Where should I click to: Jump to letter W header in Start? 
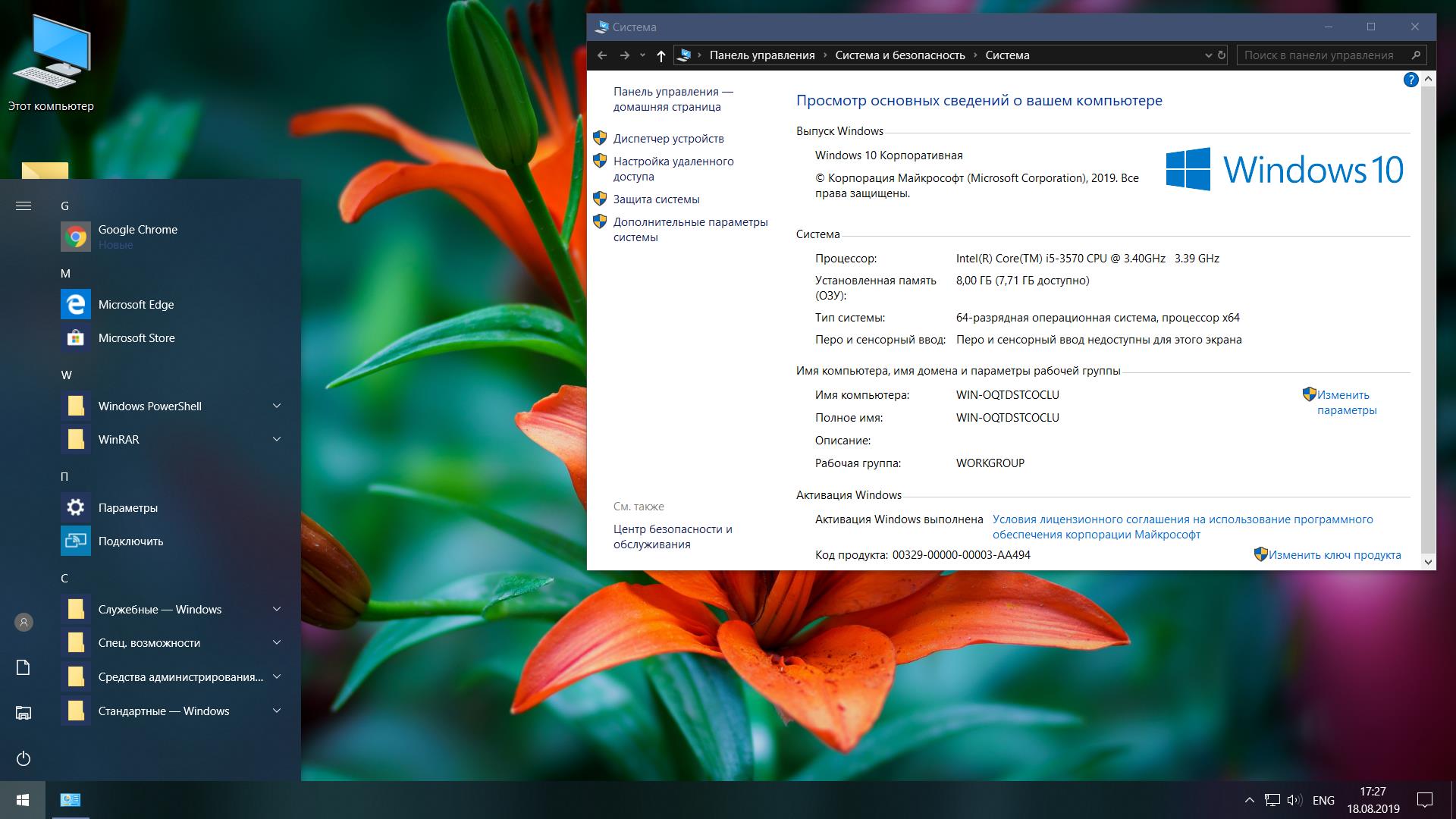pos(67,375)
